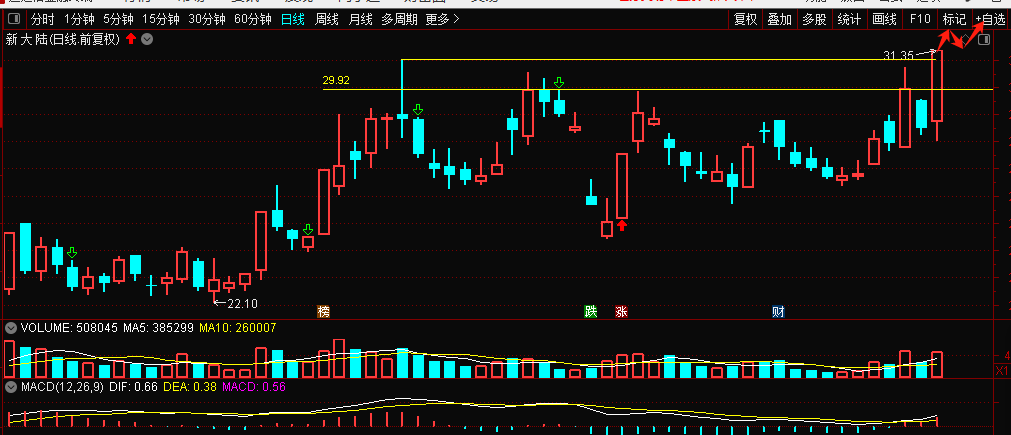Select the 1分钟 period
Viewport: 1011px width, 435px height.
pyautogui.click(x=79, y=19)
